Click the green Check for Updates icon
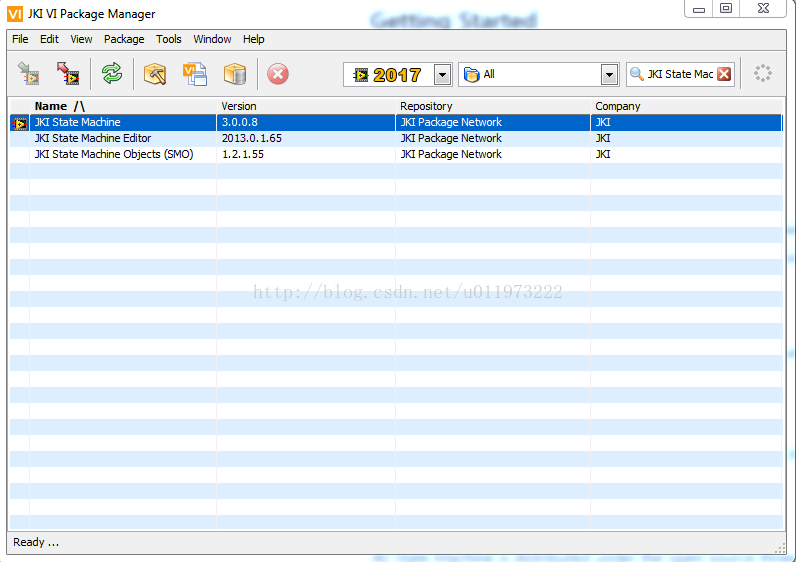The width and height of the screenshot is (796, 562). (112, 74)
